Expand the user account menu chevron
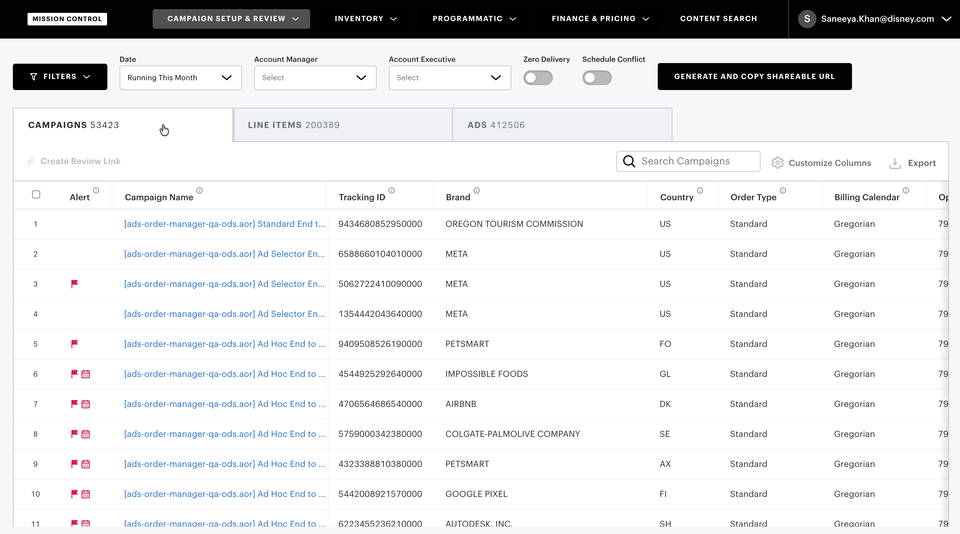Image resolution: width=960 pixels, height=534 pixels. tap(946, 19)
